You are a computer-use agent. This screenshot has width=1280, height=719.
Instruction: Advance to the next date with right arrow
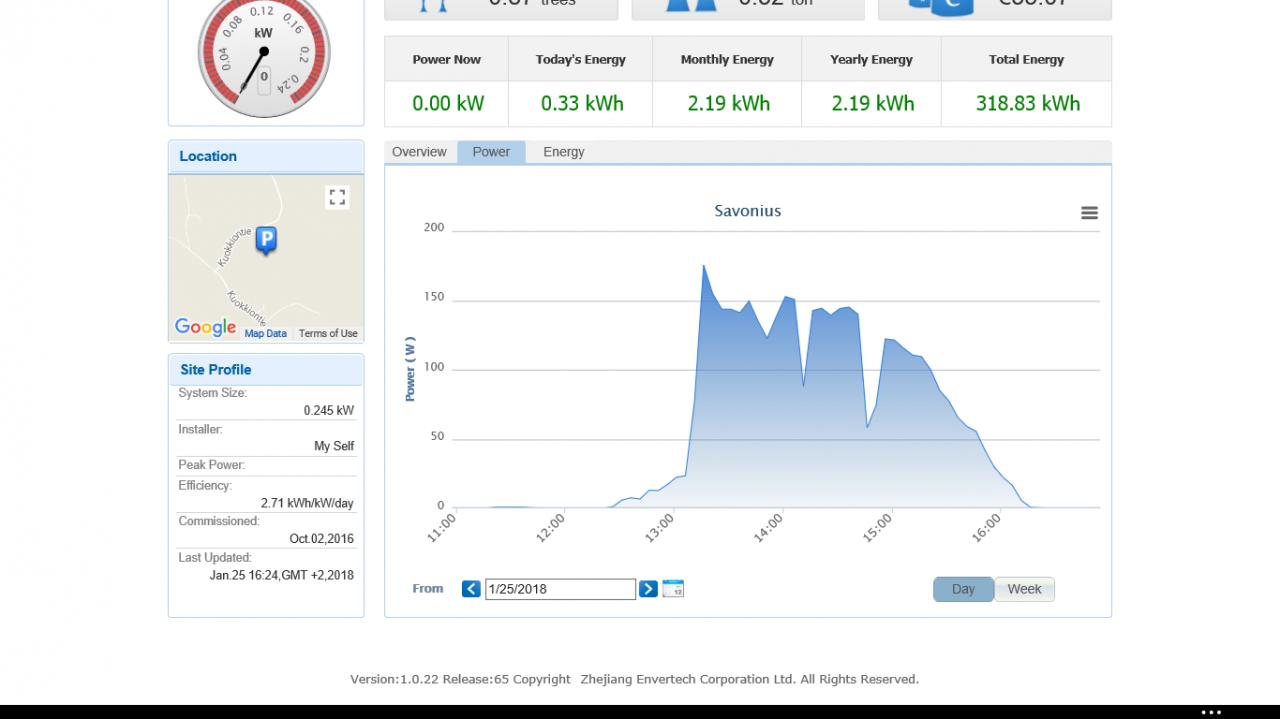648,589
